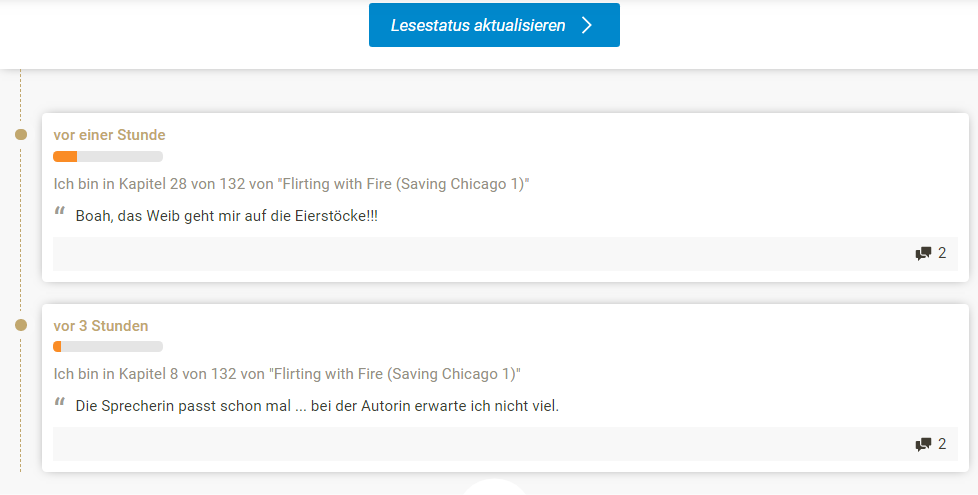Click the chevron arrow on Lesestatus aktualisieren

[x=586, y=25]
